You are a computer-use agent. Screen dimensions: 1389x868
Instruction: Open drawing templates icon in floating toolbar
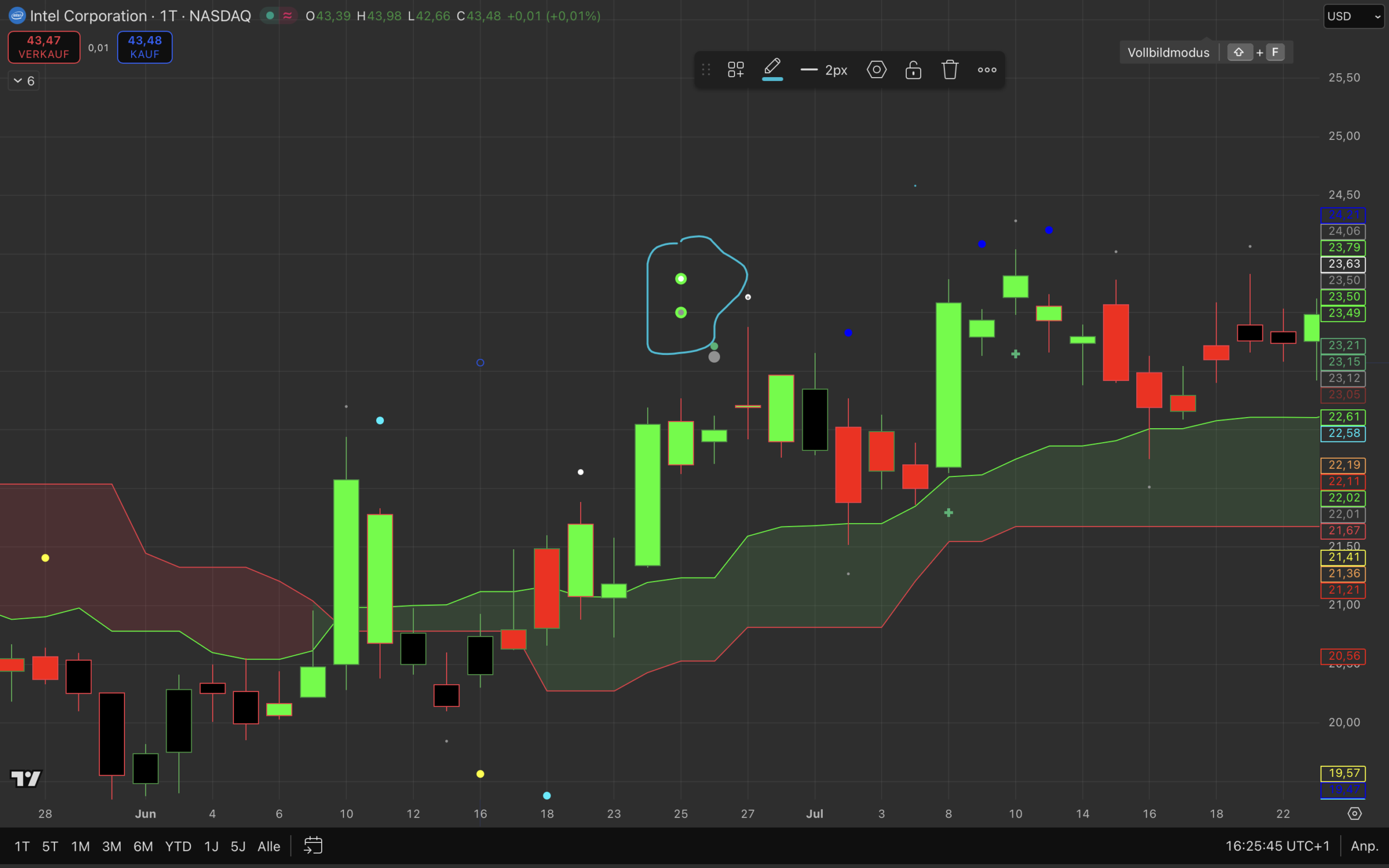(736, 70)
